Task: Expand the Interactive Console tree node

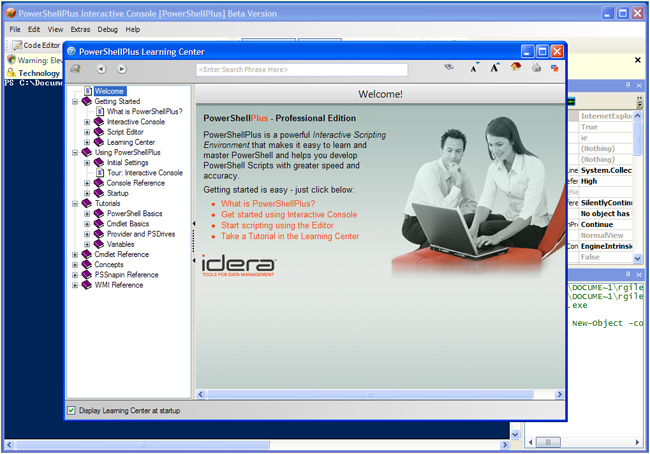Action: [87, 122]
